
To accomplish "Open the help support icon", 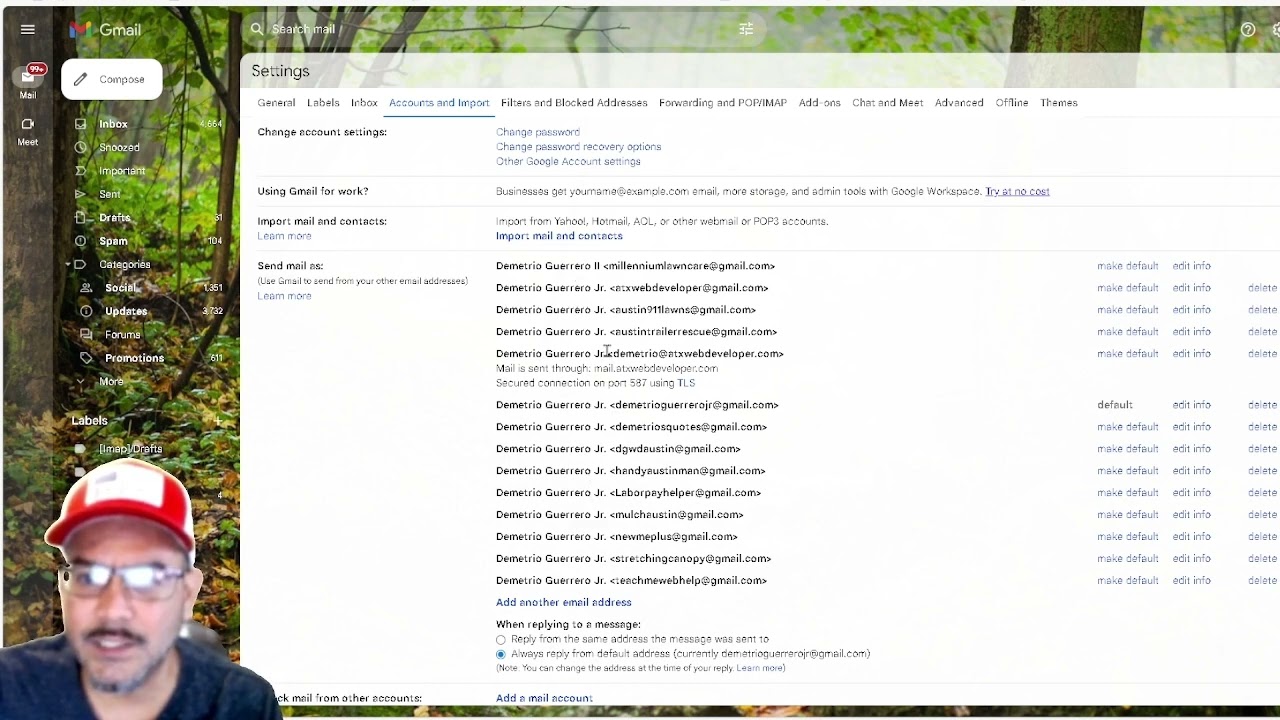I will (x=1248, y=30).
